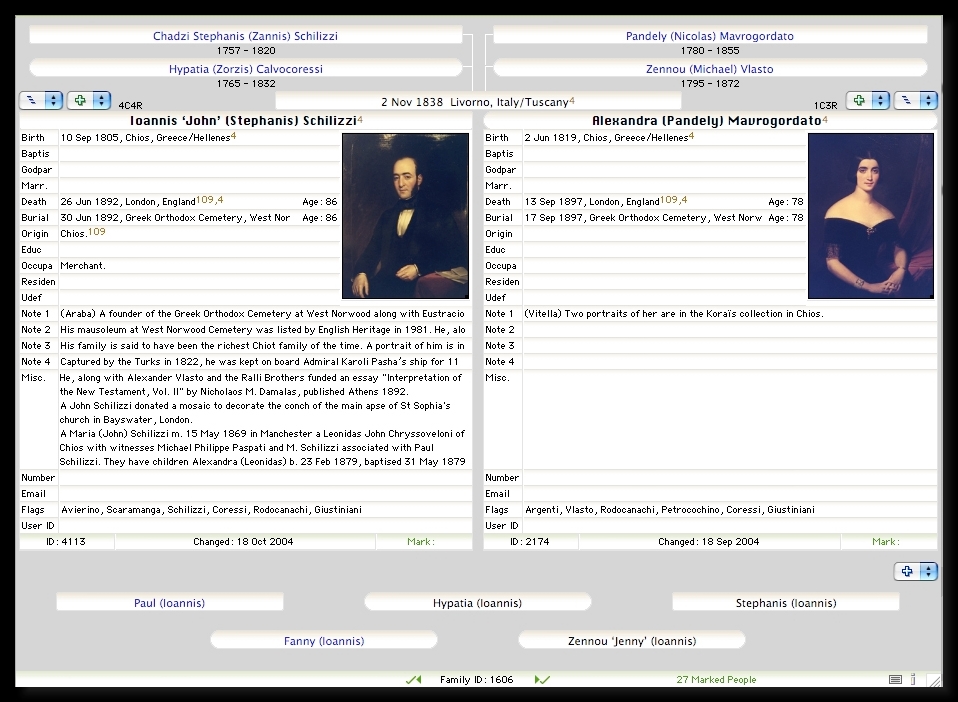The width and height of the screenshot is (958, 702).
Task: Click the 27 Marked People status text
Action: tap(716, 680)
